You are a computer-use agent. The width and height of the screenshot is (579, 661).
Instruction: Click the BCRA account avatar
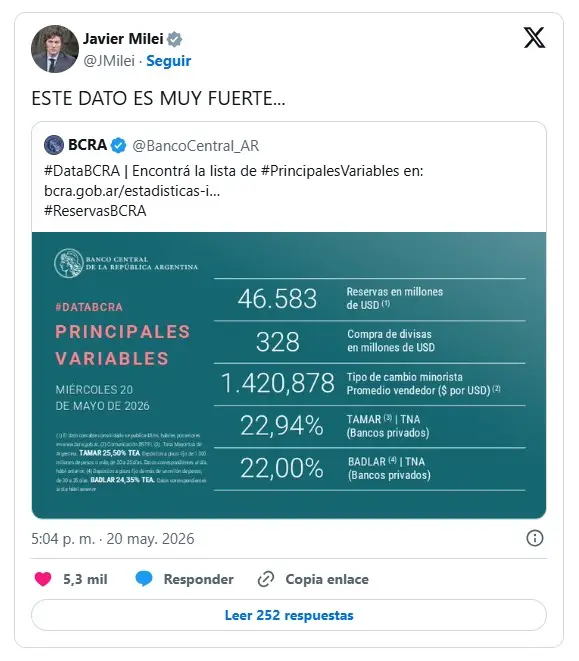tap(54, 145)
